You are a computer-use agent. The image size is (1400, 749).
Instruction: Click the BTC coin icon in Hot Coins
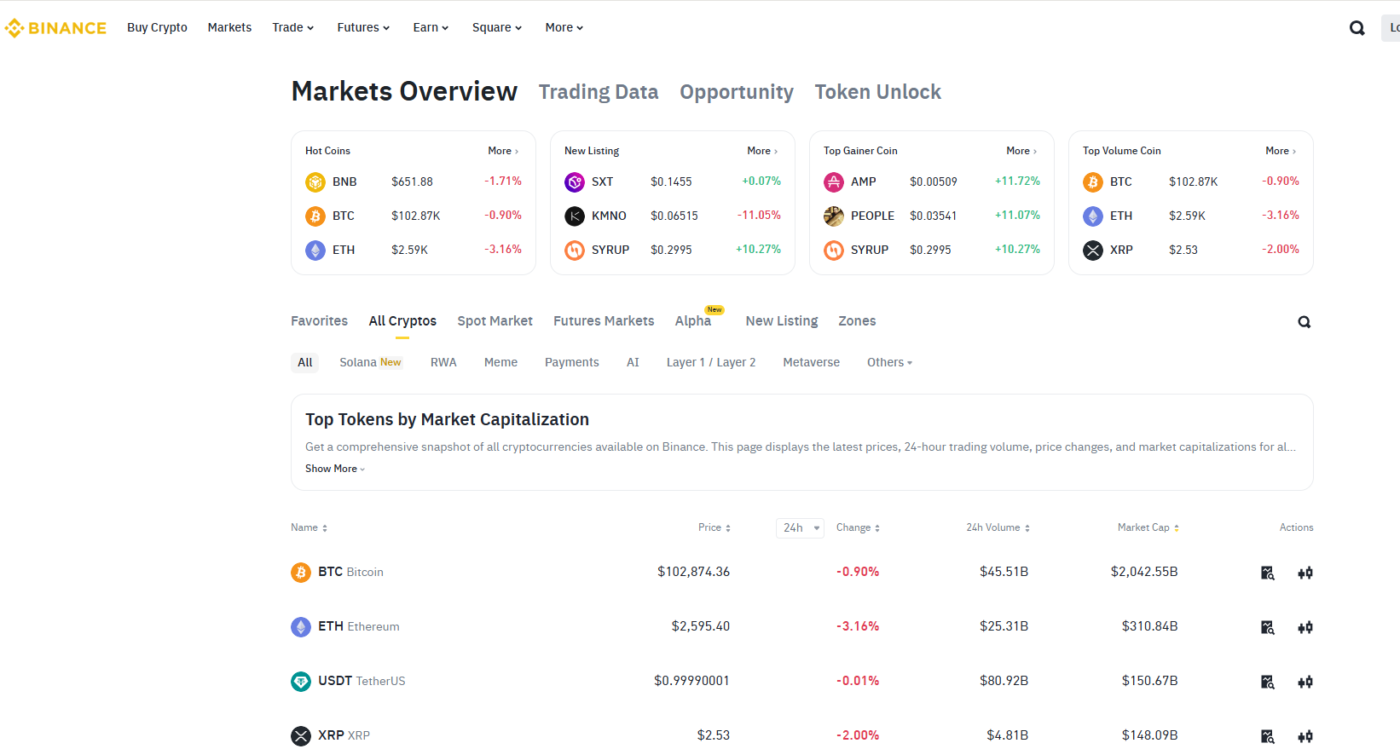click(x=315, y=216)
